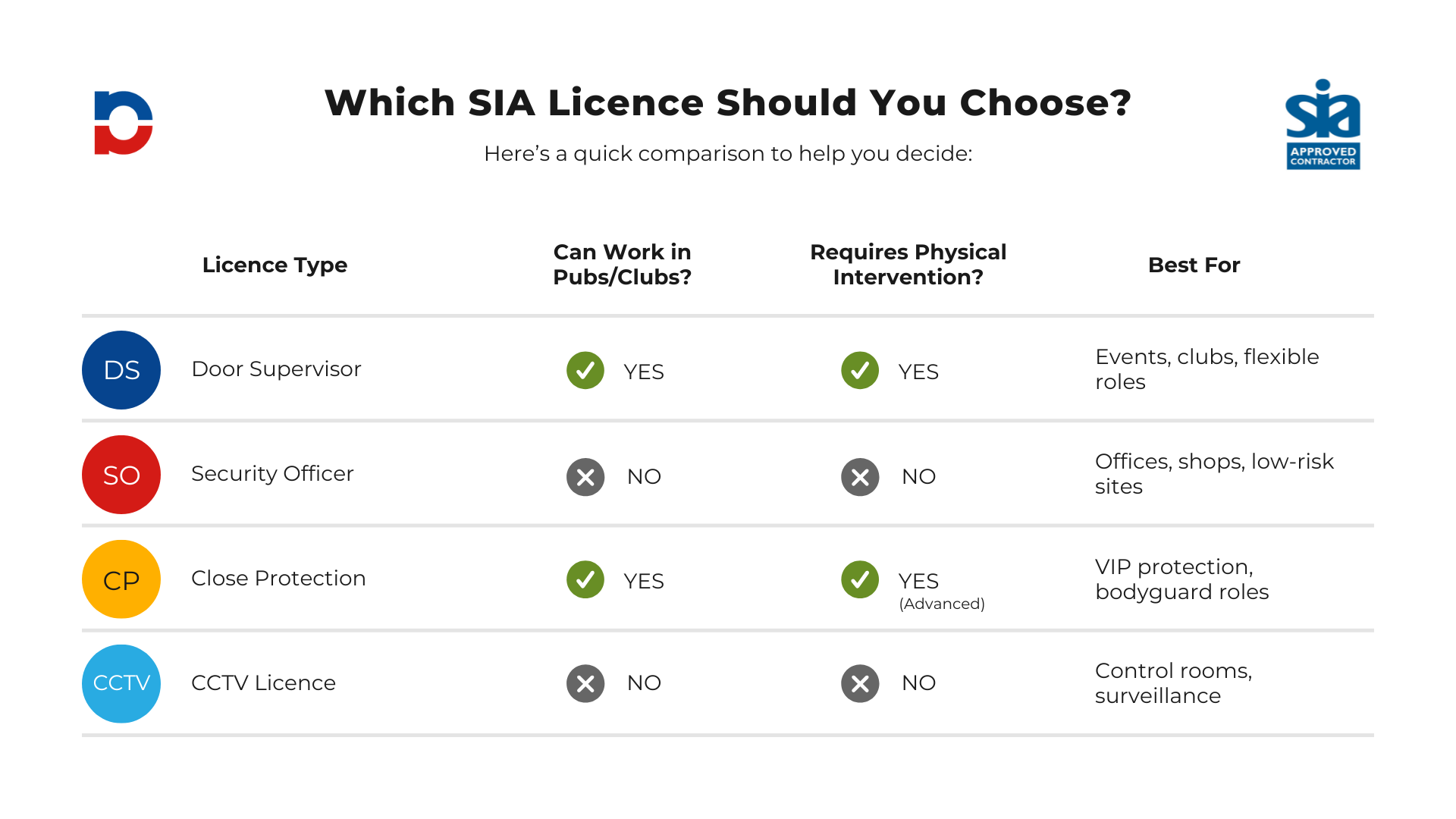Click the Best For column header

pos(1194,265)
